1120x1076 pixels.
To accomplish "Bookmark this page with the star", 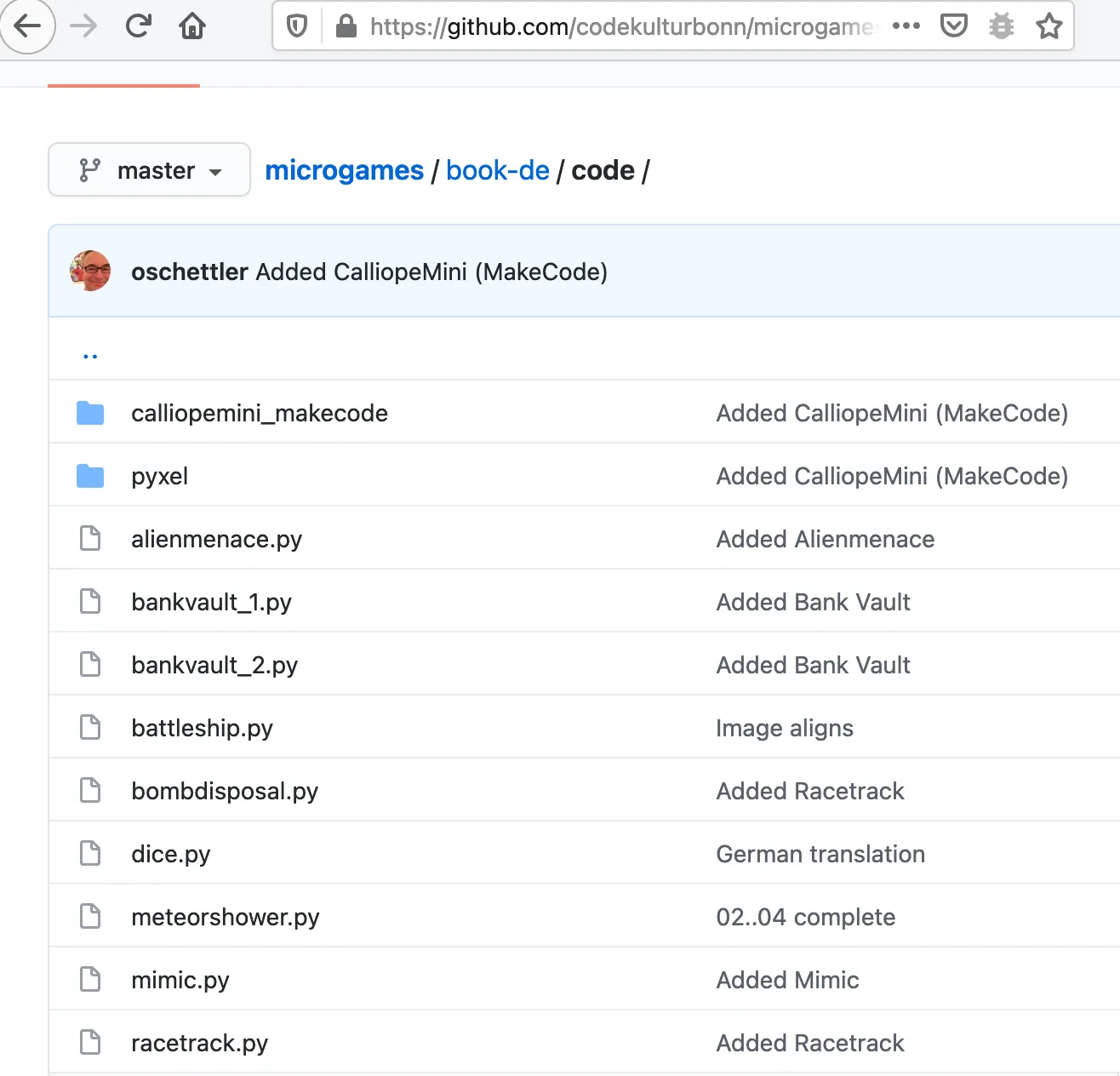I will [1049, 26].
